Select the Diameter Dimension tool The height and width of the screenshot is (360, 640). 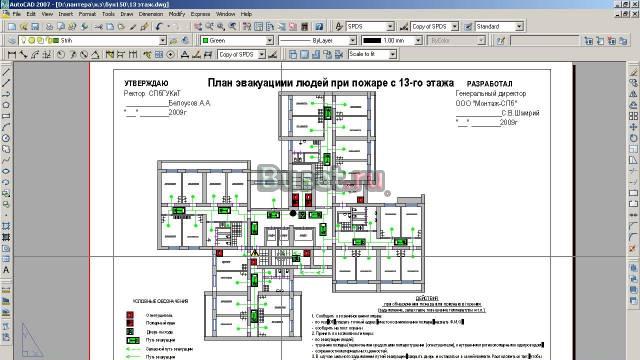point(84,54)
